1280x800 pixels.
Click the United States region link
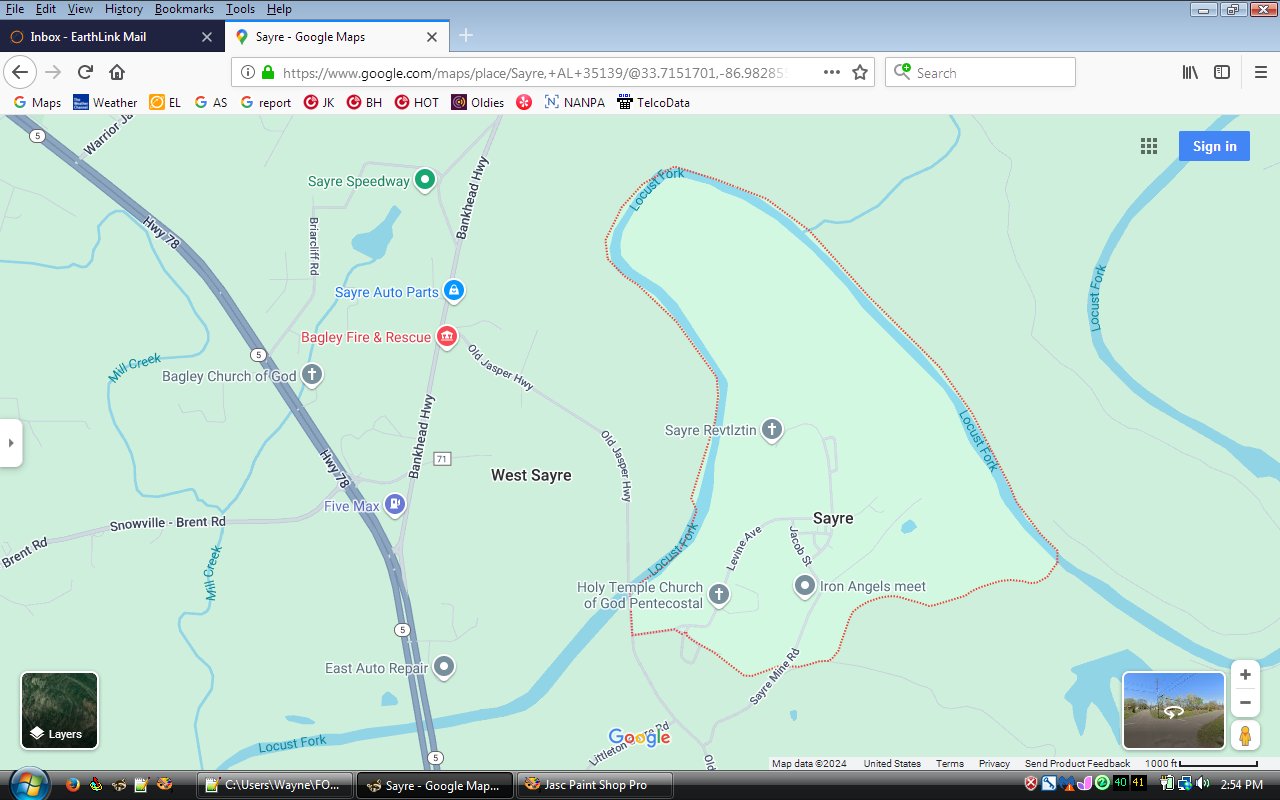point(892,763)
